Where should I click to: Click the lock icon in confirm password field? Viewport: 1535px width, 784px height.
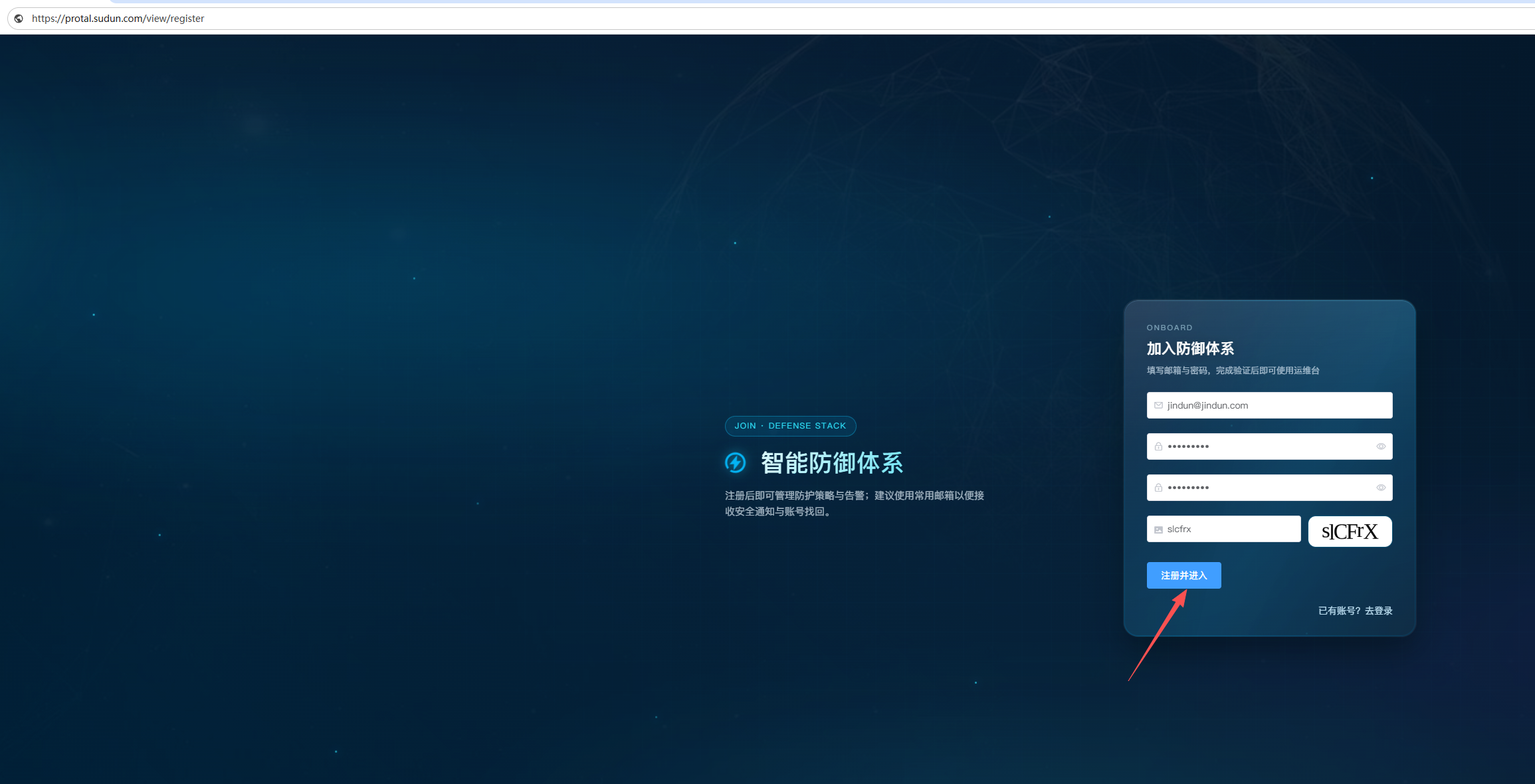pyautogui.click(x=1158, y=488)
